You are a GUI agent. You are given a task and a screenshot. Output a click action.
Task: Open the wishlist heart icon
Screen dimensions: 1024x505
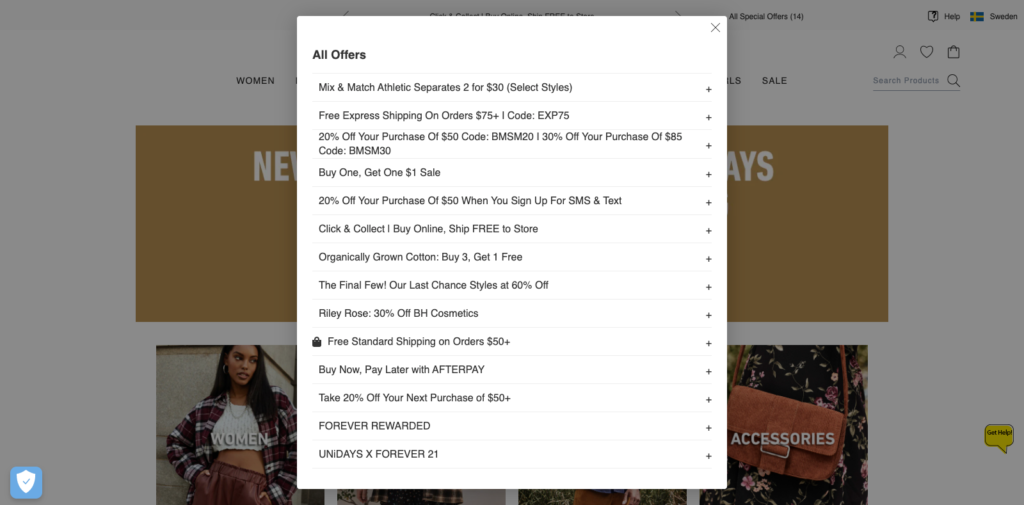tap(927, 52)
